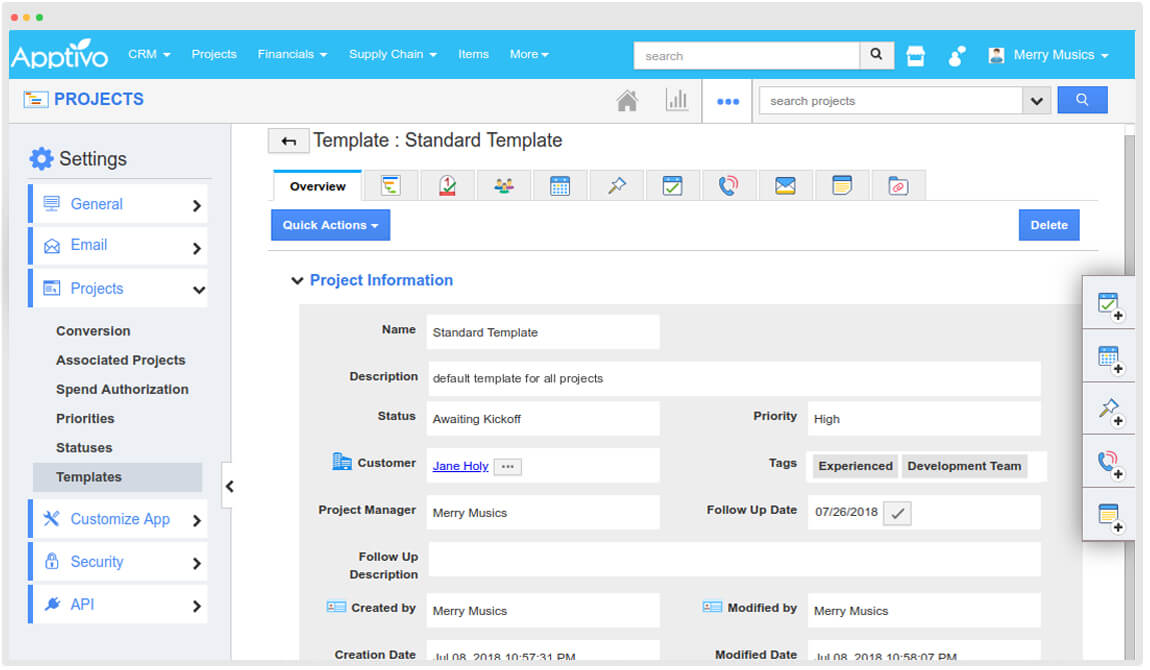Check the Follow Up Date checkbox

tap(897, 512)
